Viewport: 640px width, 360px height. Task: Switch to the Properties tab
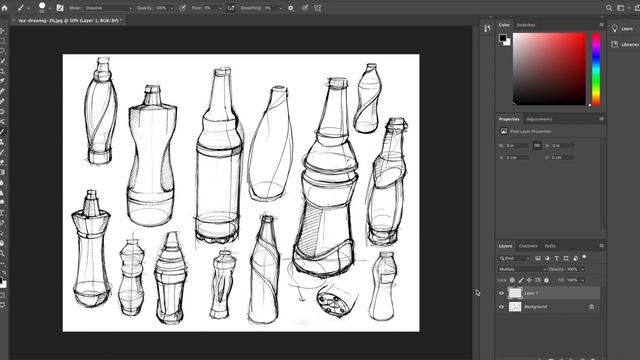point(509,119)
